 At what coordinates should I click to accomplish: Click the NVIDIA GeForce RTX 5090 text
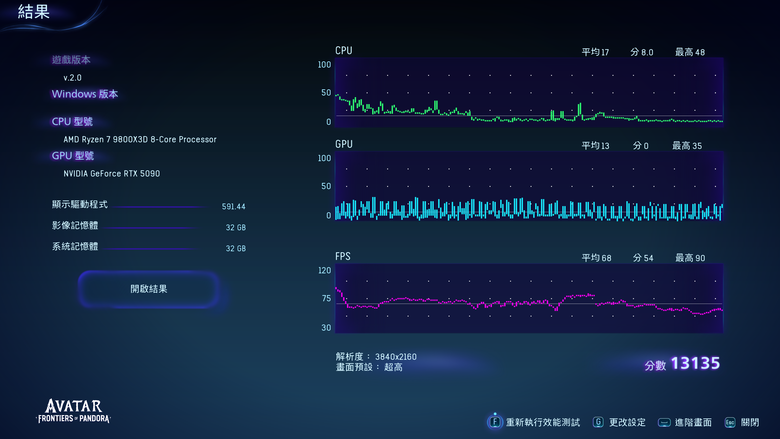[111, 174]
